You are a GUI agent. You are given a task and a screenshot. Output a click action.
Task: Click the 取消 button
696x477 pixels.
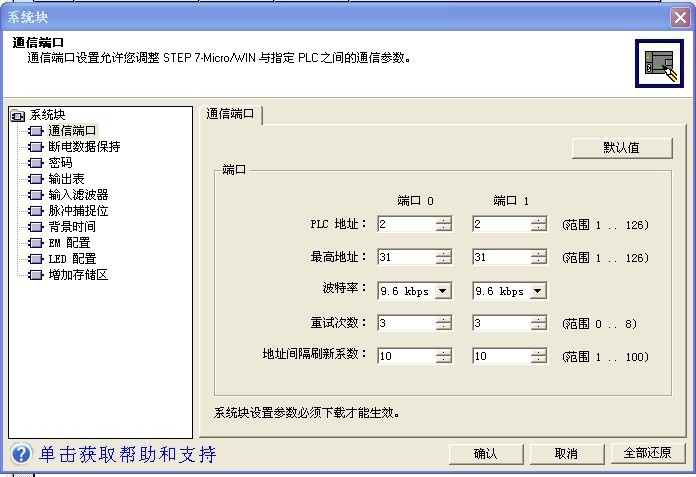tap(566, 453)
